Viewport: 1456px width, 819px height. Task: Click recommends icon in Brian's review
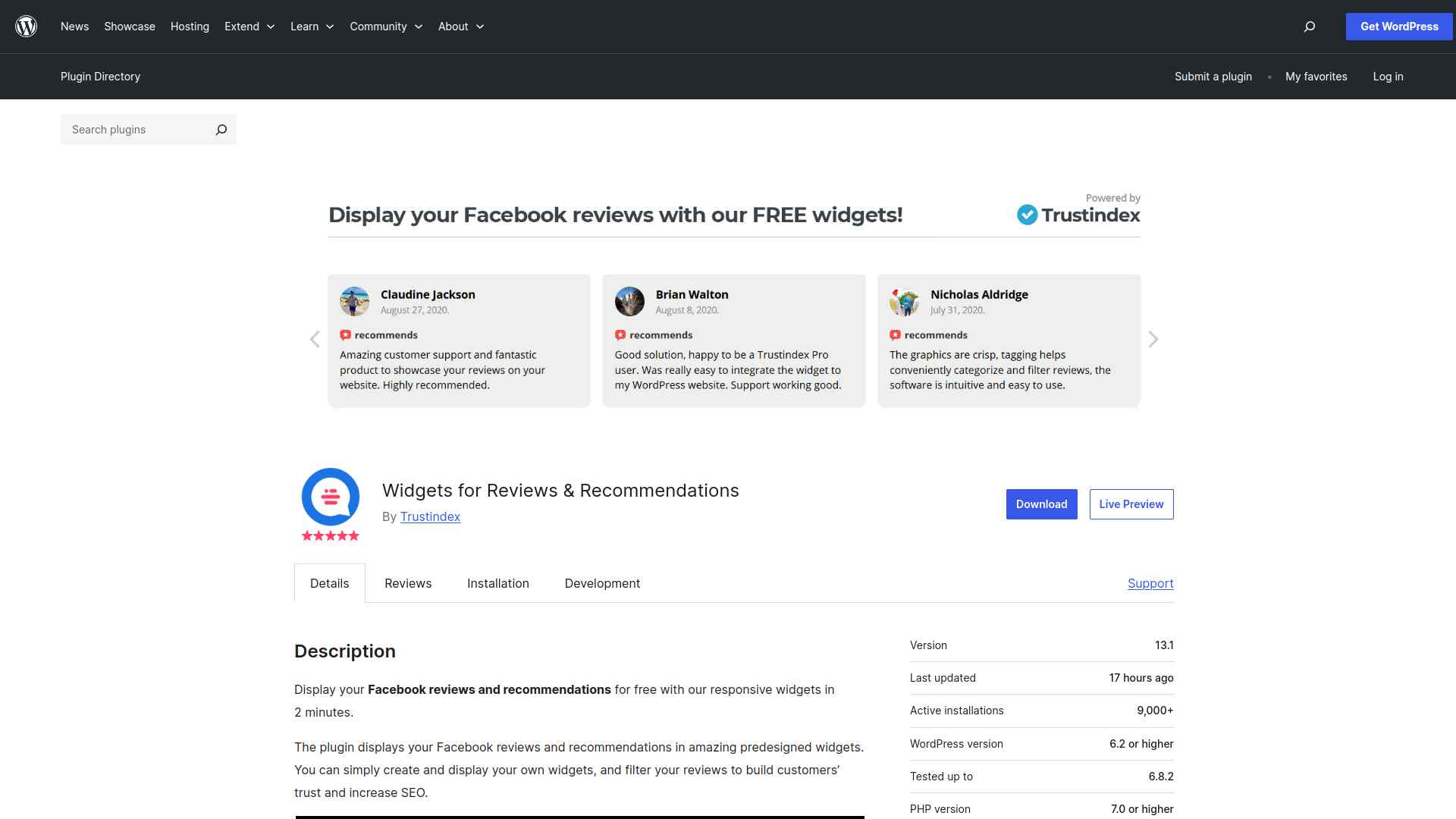pyautogui.click(x=620, y=335)
